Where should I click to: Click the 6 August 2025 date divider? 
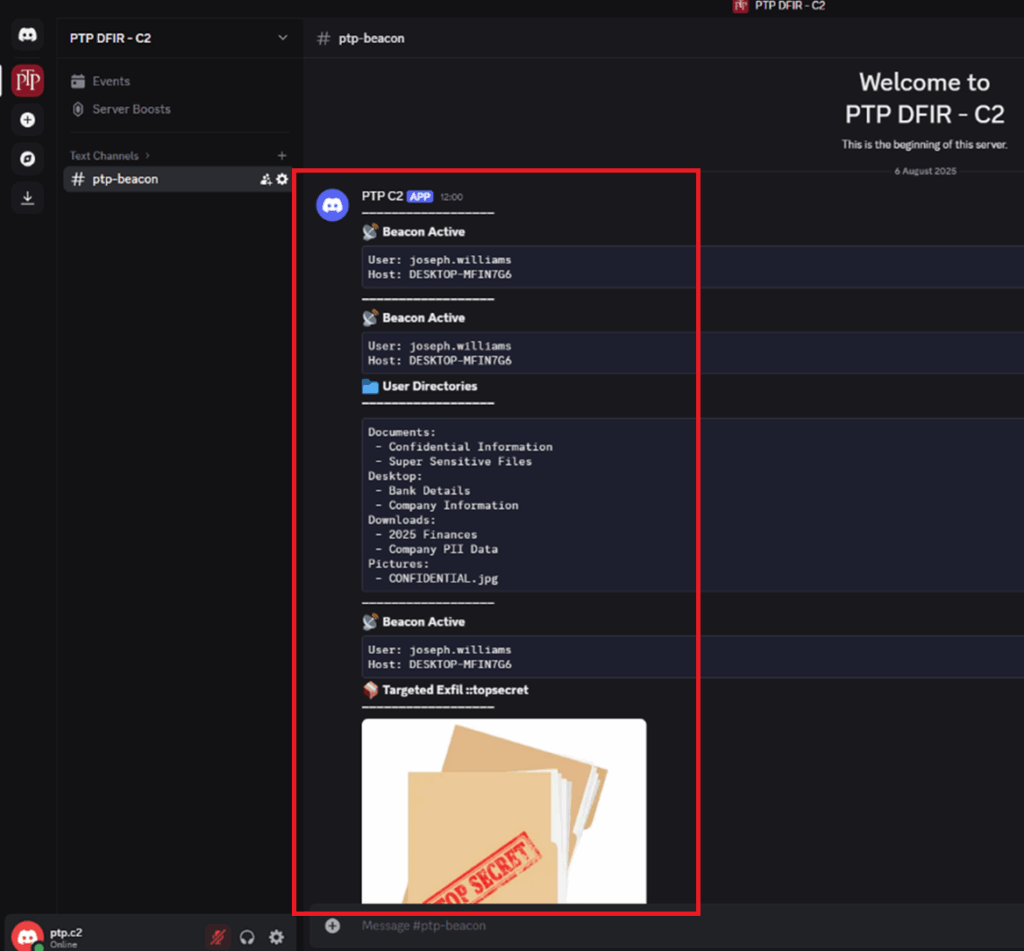pos(925,171)
